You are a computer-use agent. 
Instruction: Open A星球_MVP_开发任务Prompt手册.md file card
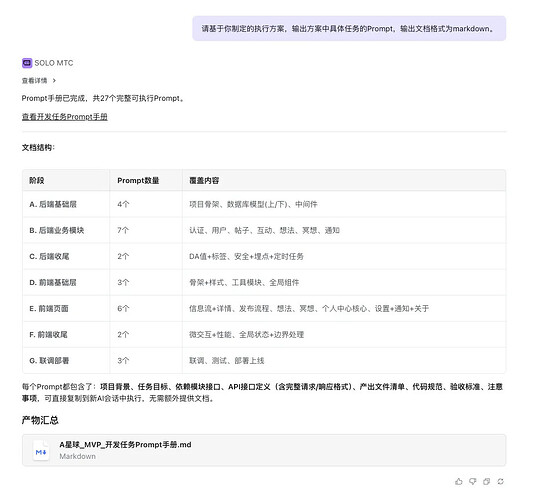[x=264, y=450]
